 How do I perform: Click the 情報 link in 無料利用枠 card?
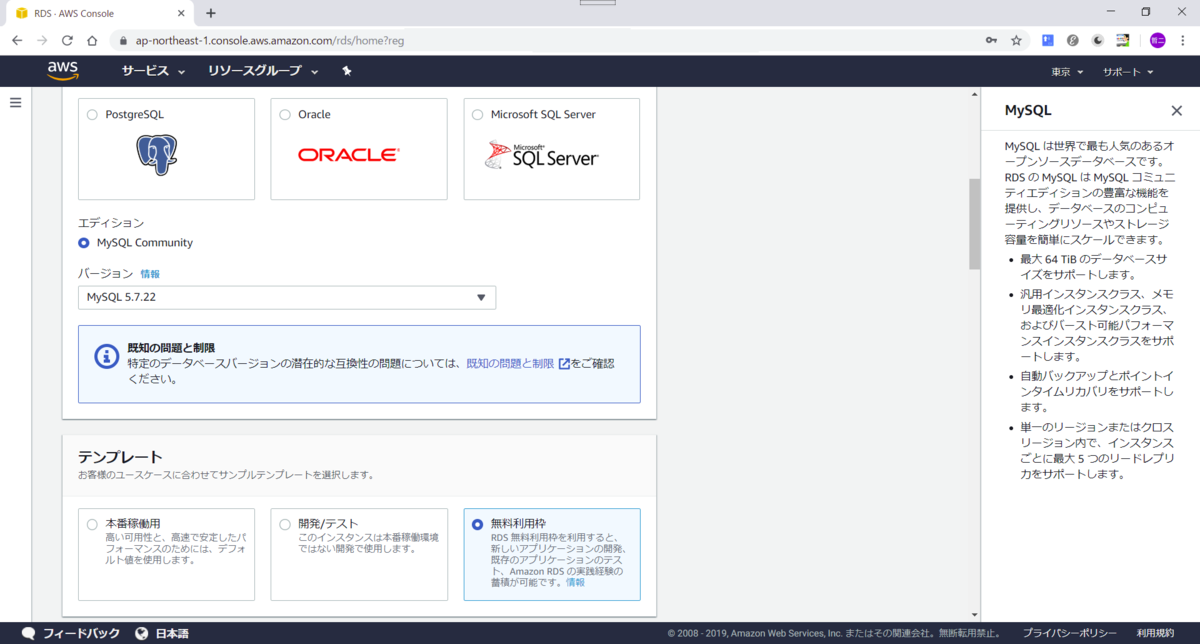[x=576, y=582]
